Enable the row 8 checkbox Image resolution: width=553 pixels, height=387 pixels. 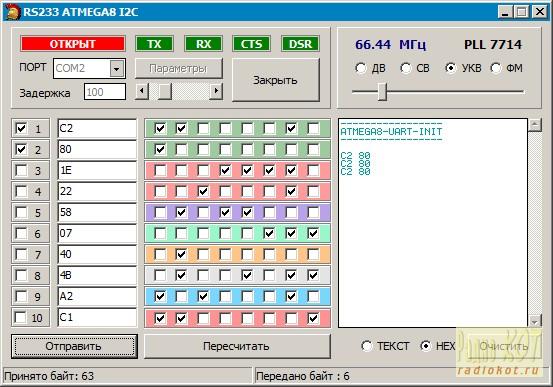point(21,275)
